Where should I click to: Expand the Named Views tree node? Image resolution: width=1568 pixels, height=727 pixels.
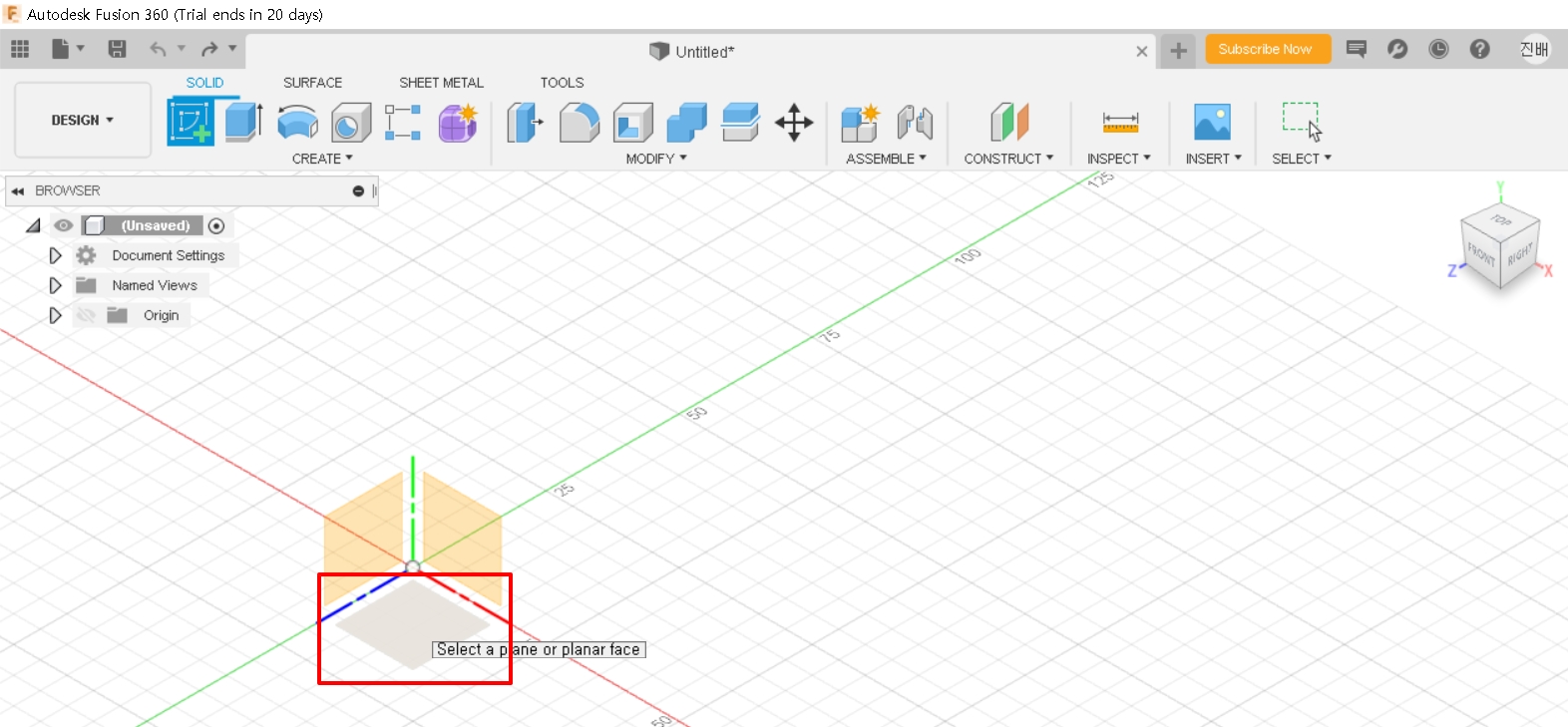click(x=55, y=285)
